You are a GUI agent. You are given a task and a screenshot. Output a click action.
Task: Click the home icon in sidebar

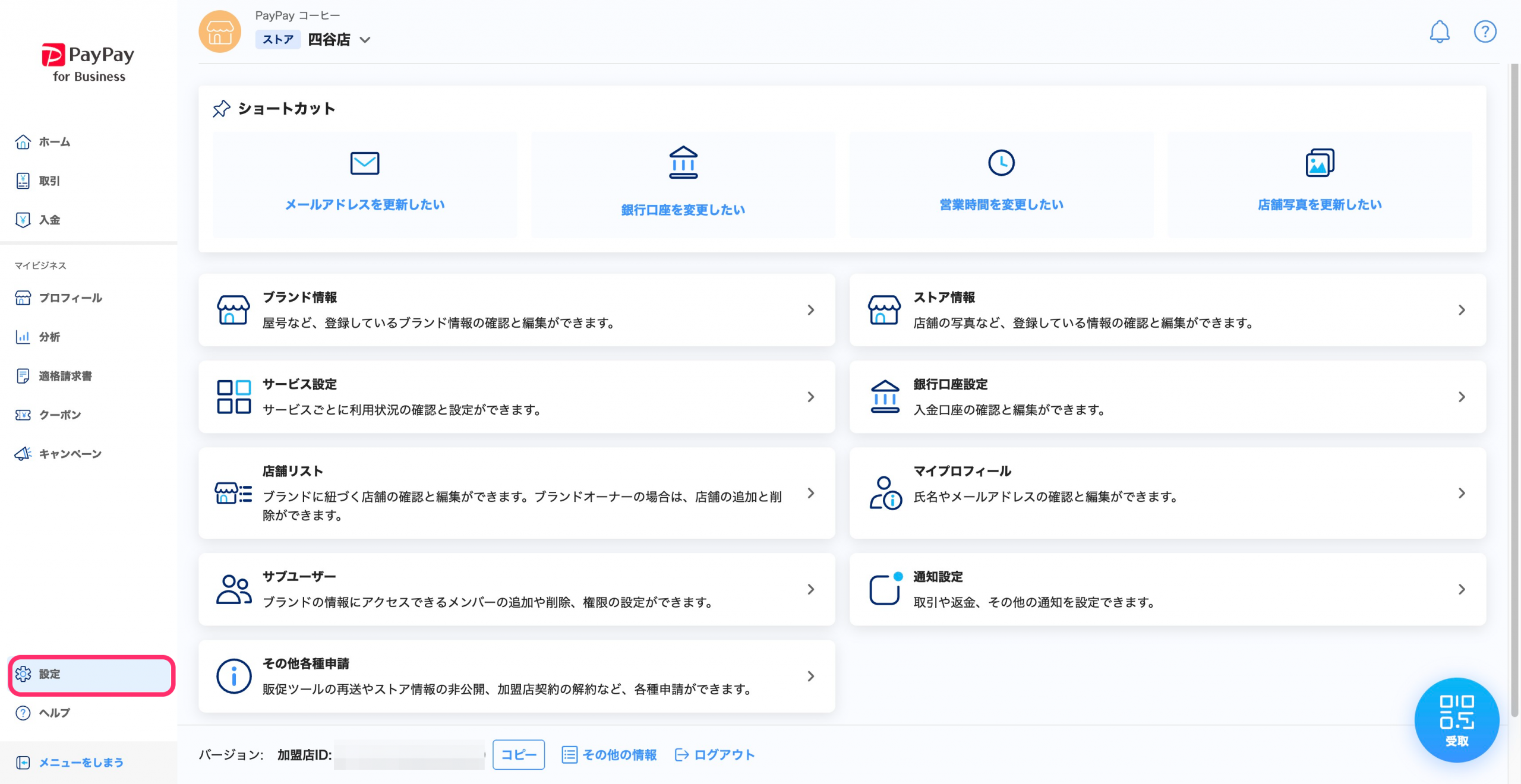[23, 142]
